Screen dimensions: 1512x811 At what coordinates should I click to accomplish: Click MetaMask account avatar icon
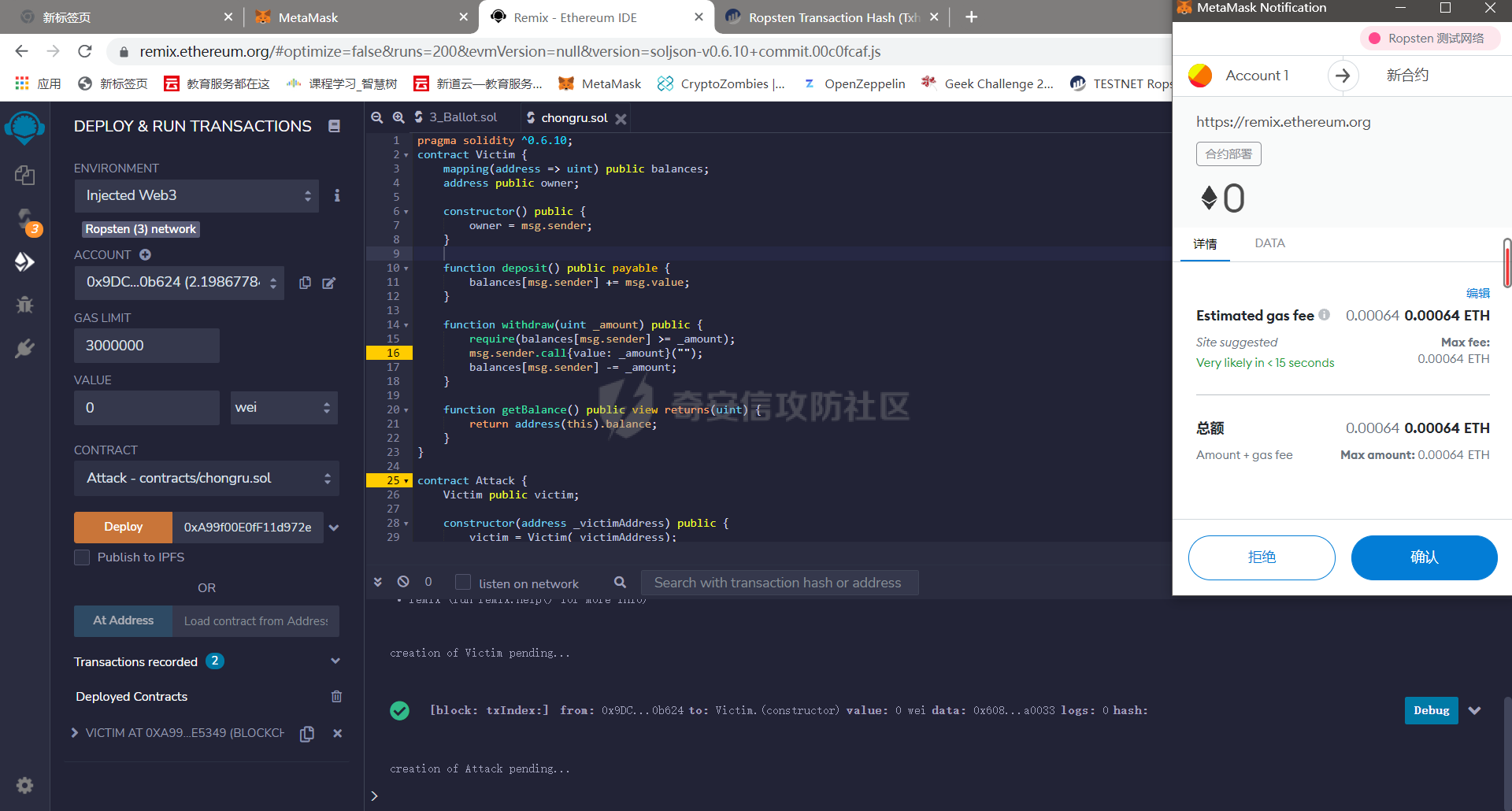(x=1200, y=76)
